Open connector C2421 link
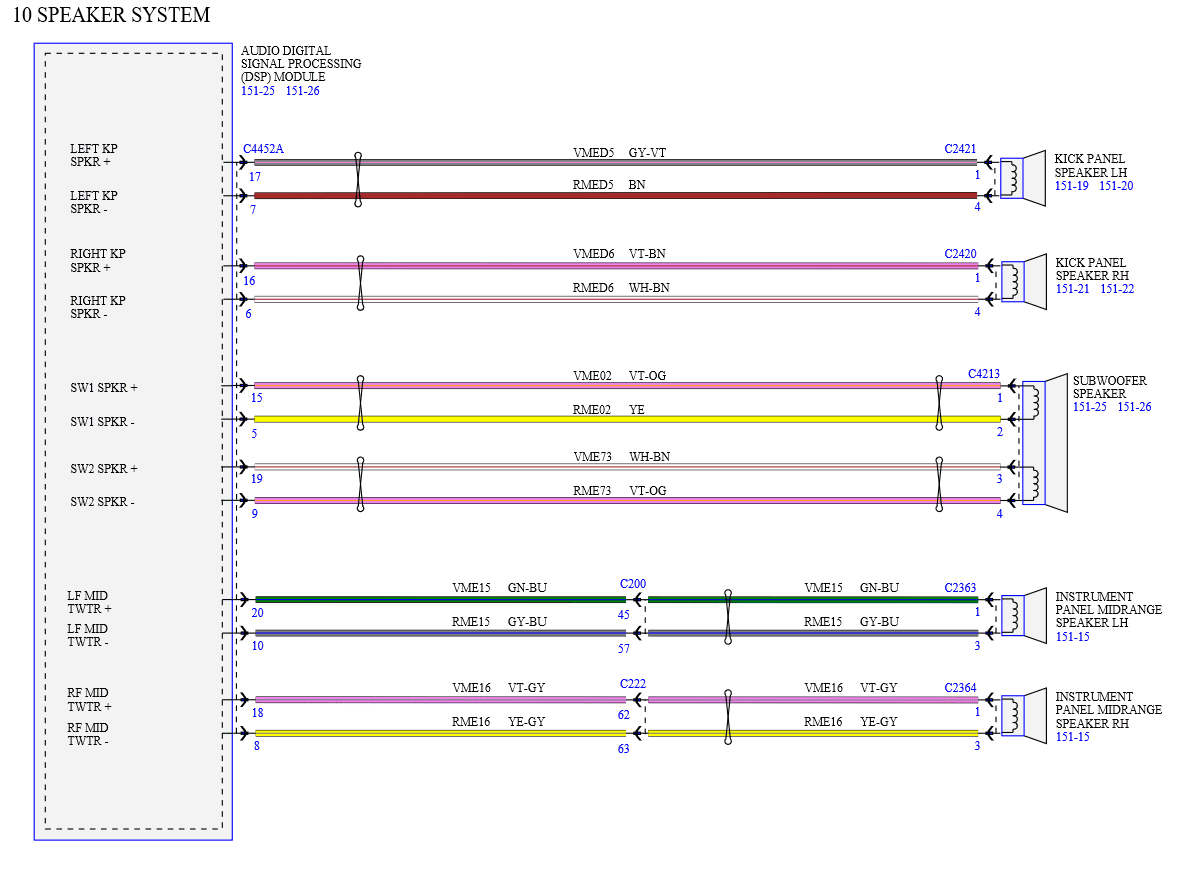The width and height of the screenshot is (1193, 875). tap(960, 148)
